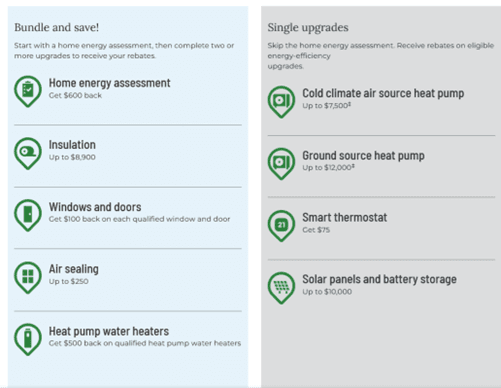
Task: Open the Insulation heading link
Action: click(72, 145)
